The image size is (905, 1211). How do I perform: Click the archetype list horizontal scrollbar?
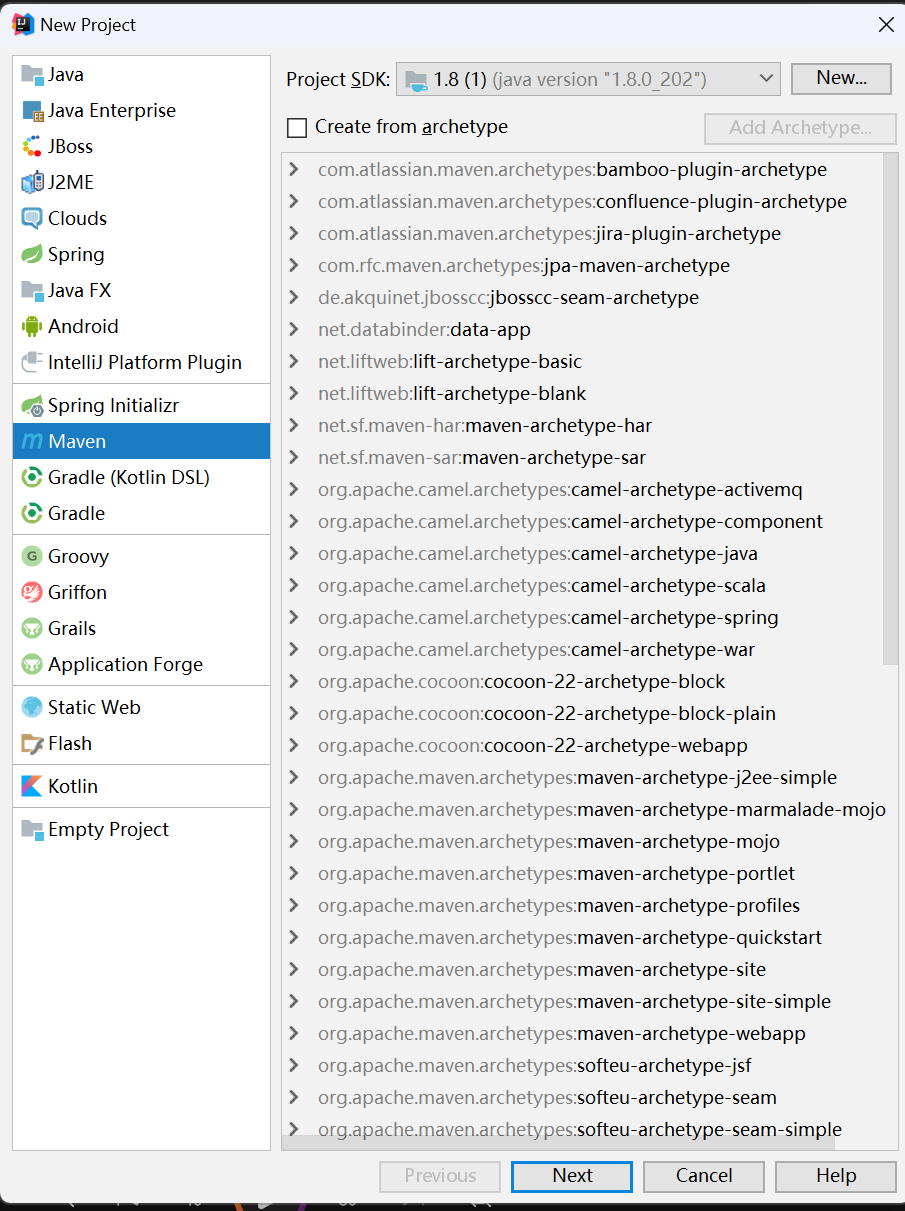(x=560, y=1143)
